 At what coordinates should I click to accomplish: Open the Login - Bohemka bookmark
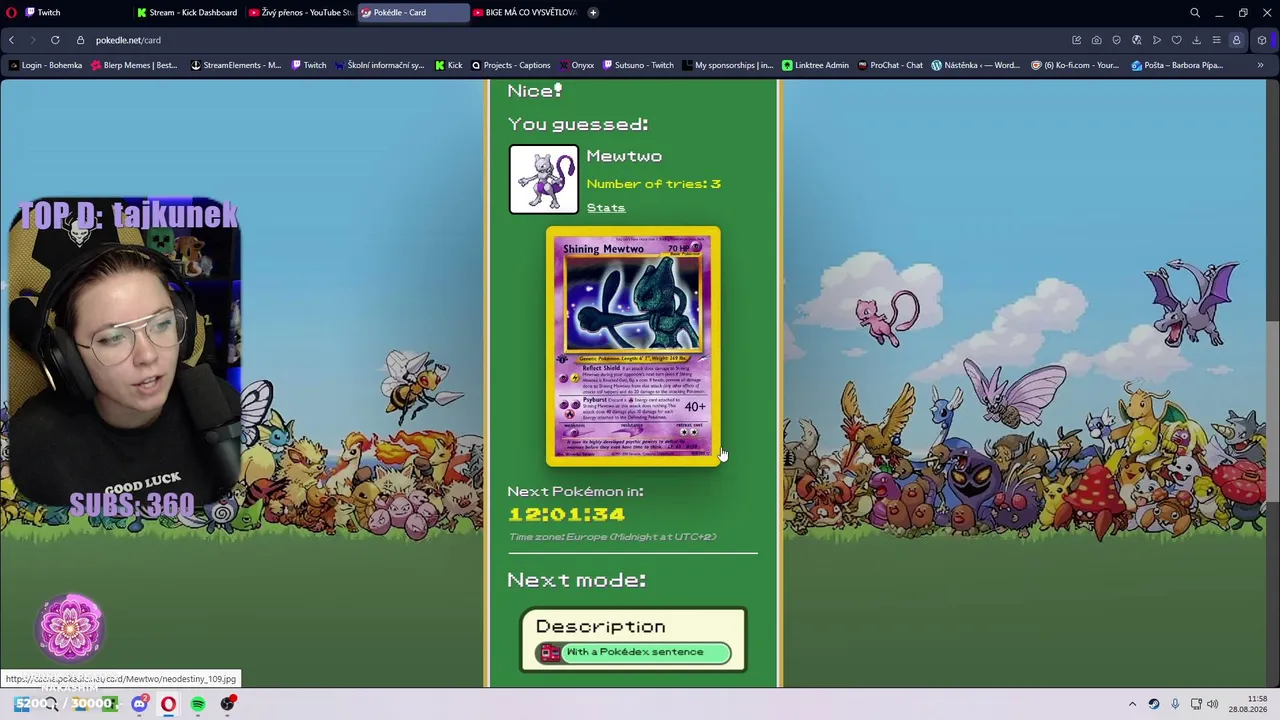46,65
